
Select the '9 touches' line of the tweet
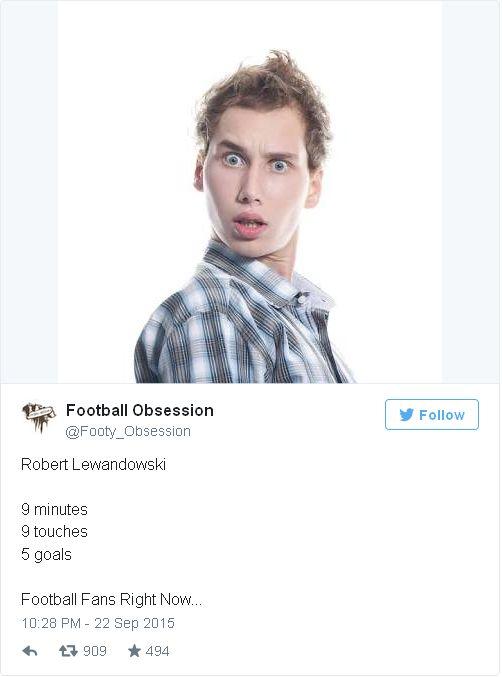(x=54, y=531)
